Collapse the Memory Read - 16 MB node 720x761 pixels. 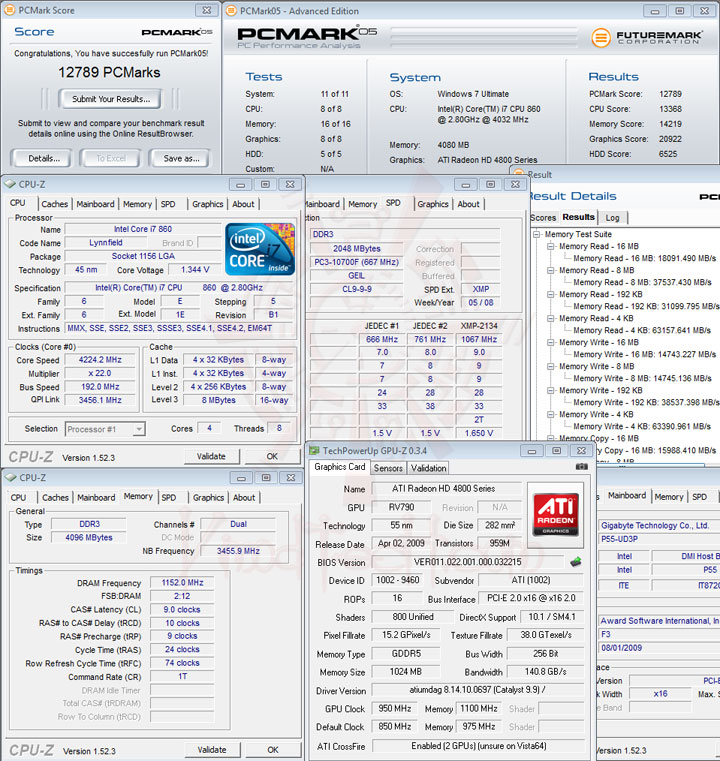tap(551, 247)
